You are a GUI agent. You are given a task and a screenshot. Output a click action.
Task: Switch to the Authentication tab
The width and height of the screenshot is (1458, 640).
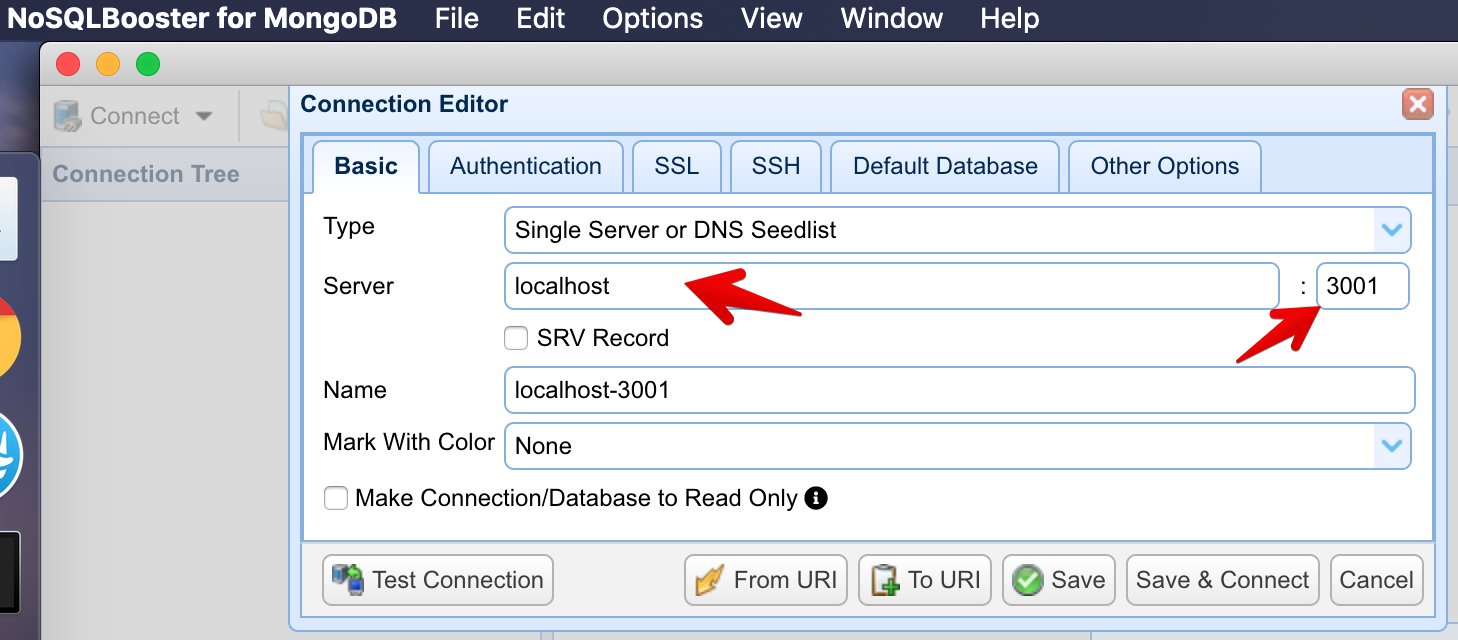[525, 166]
